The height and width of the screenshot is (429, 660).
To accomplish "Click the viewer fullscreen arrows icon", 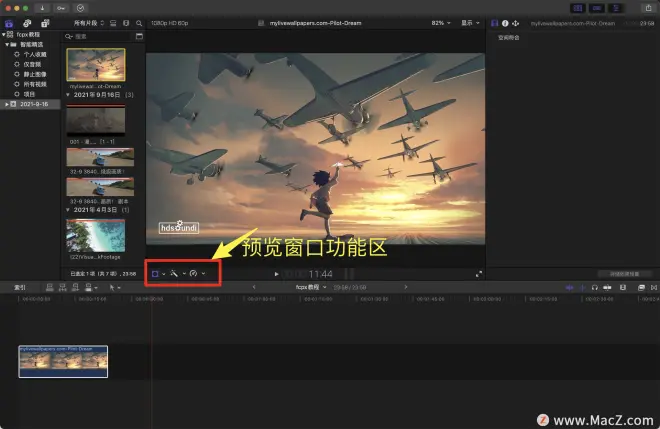I will click(479, 274).
